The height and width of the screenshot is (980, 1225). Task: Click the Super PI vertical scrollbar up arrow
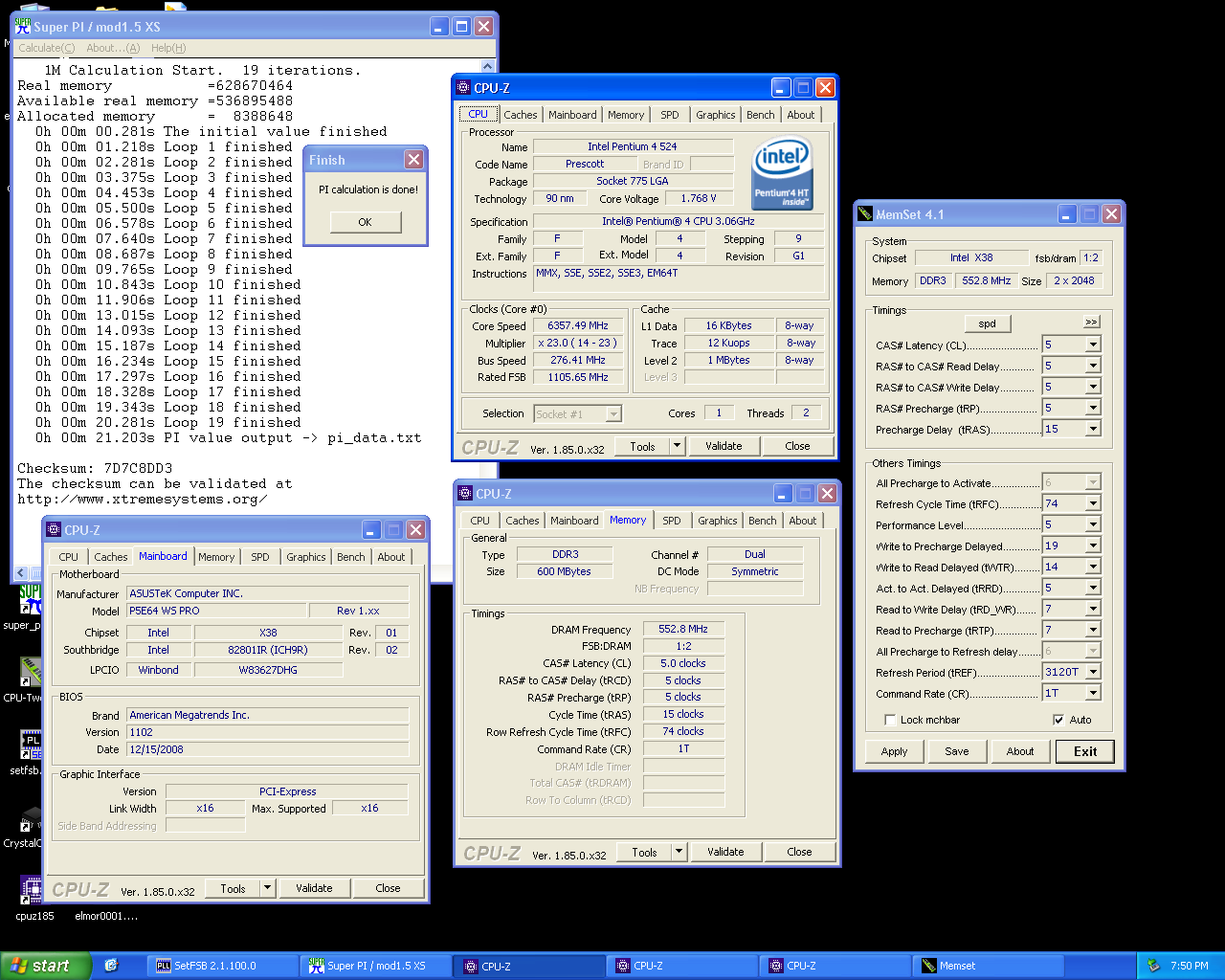[x=488, y=66]
